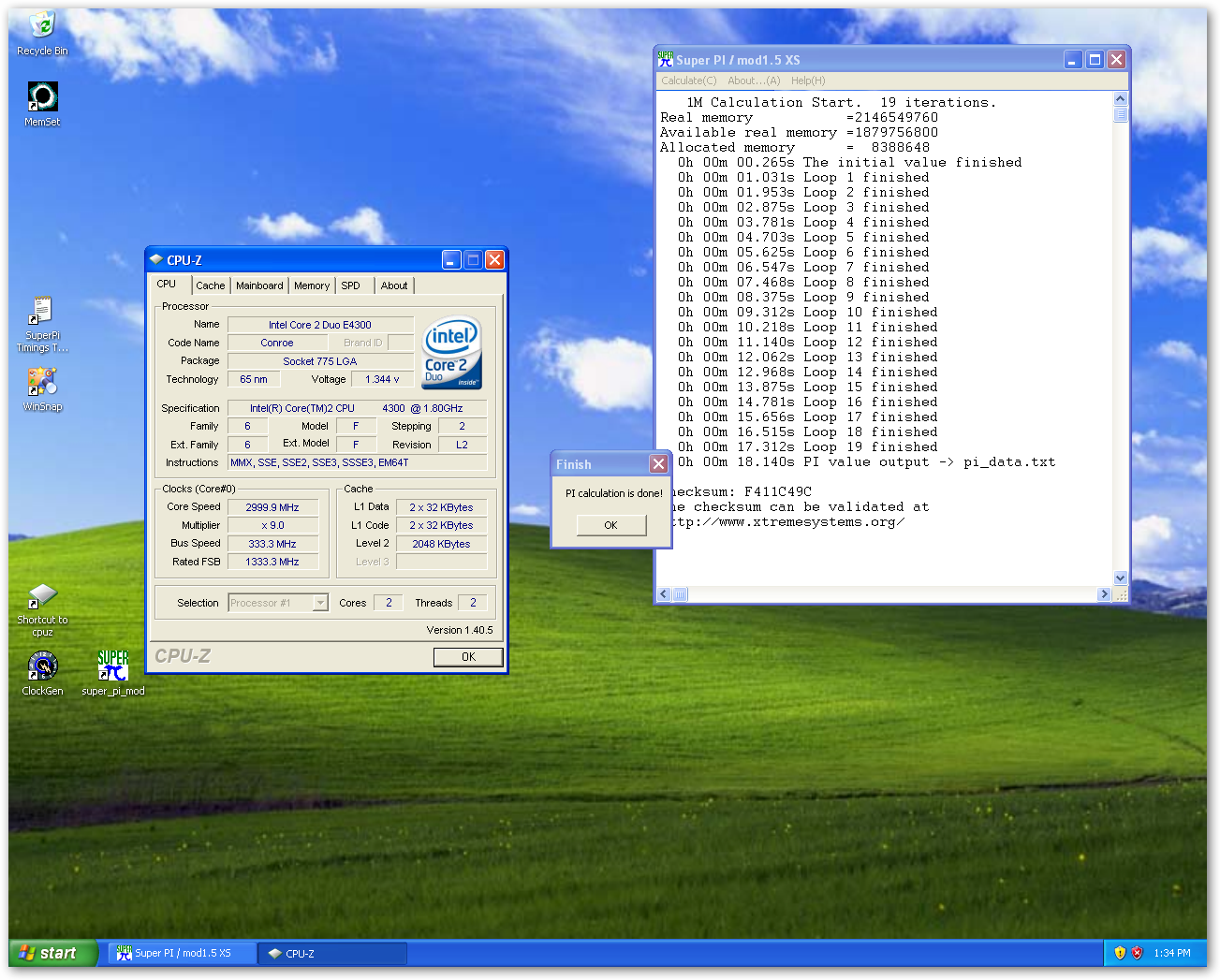Open the About...(A) menu in Super PI
This screenshot has height=980, width=1220.
(x=754, y=80)
